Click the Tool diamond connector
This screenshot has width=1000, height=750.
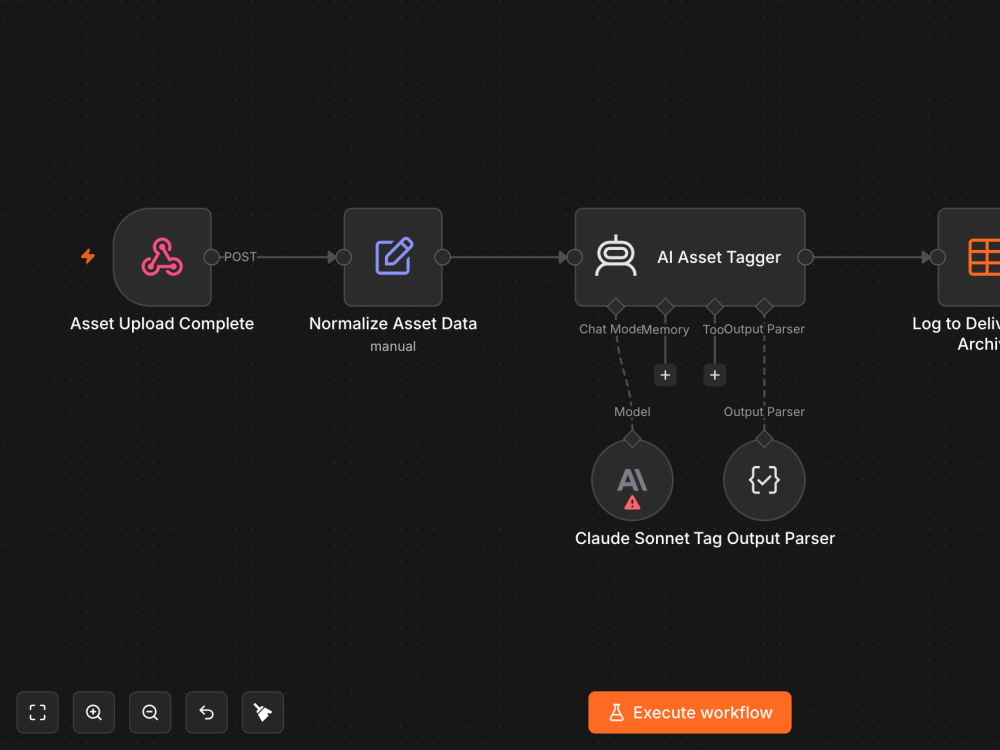point(715,307)
